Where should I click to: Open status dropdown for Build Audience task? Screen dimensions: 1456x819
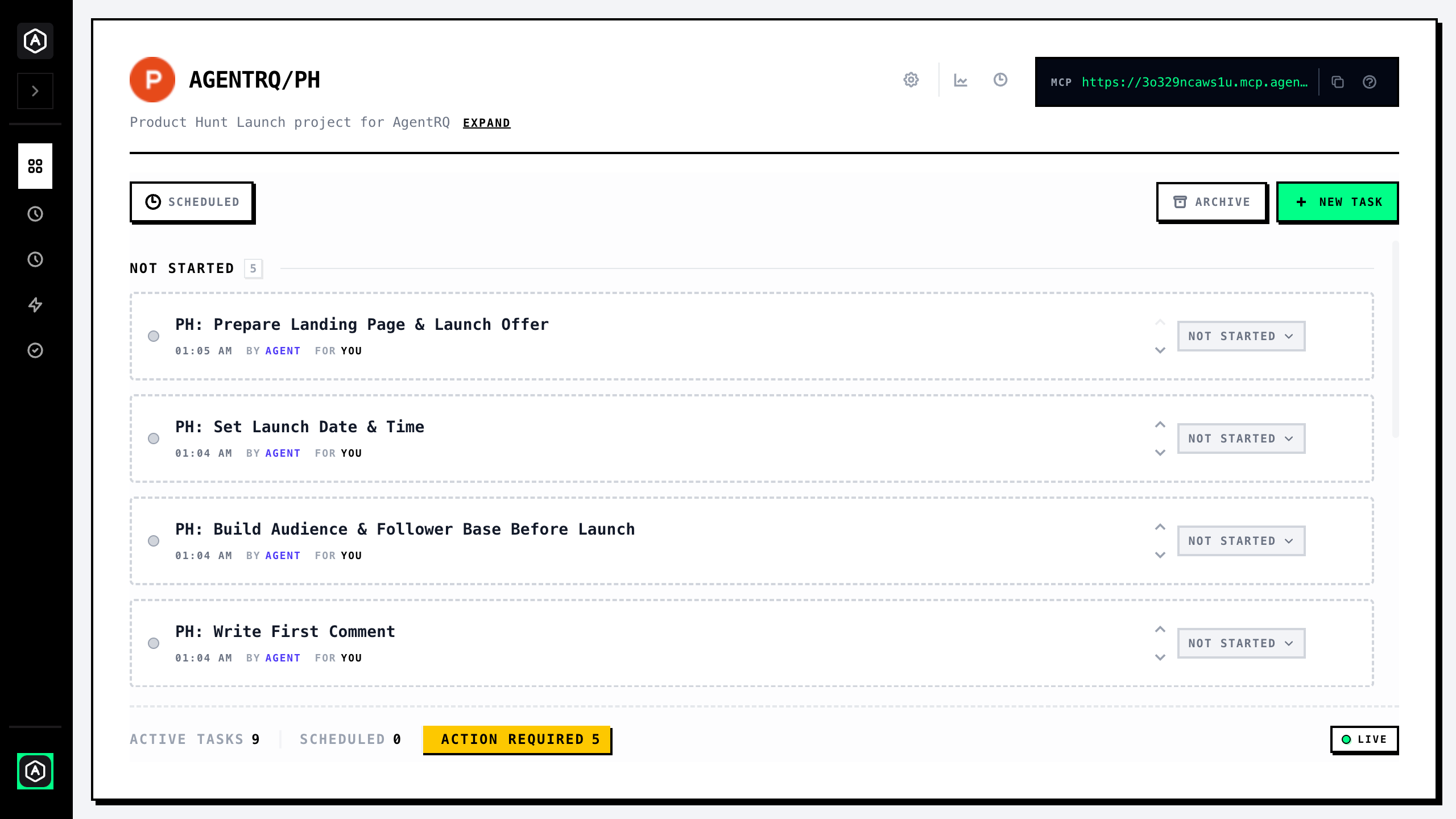click(x=1241, y=541)
